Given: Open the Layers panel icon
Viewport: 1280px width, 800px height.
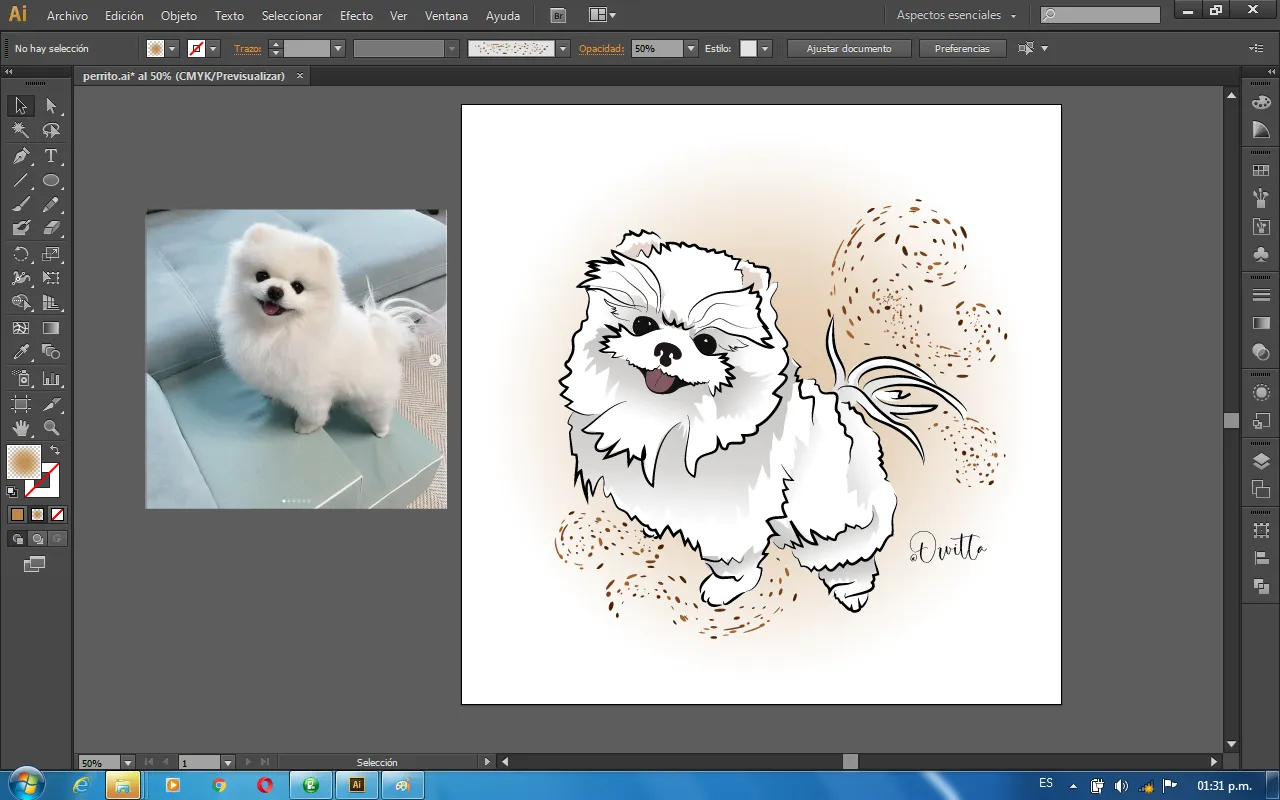Looking at the screenshot, I should pyautogui.click(x=1261, y=461).
